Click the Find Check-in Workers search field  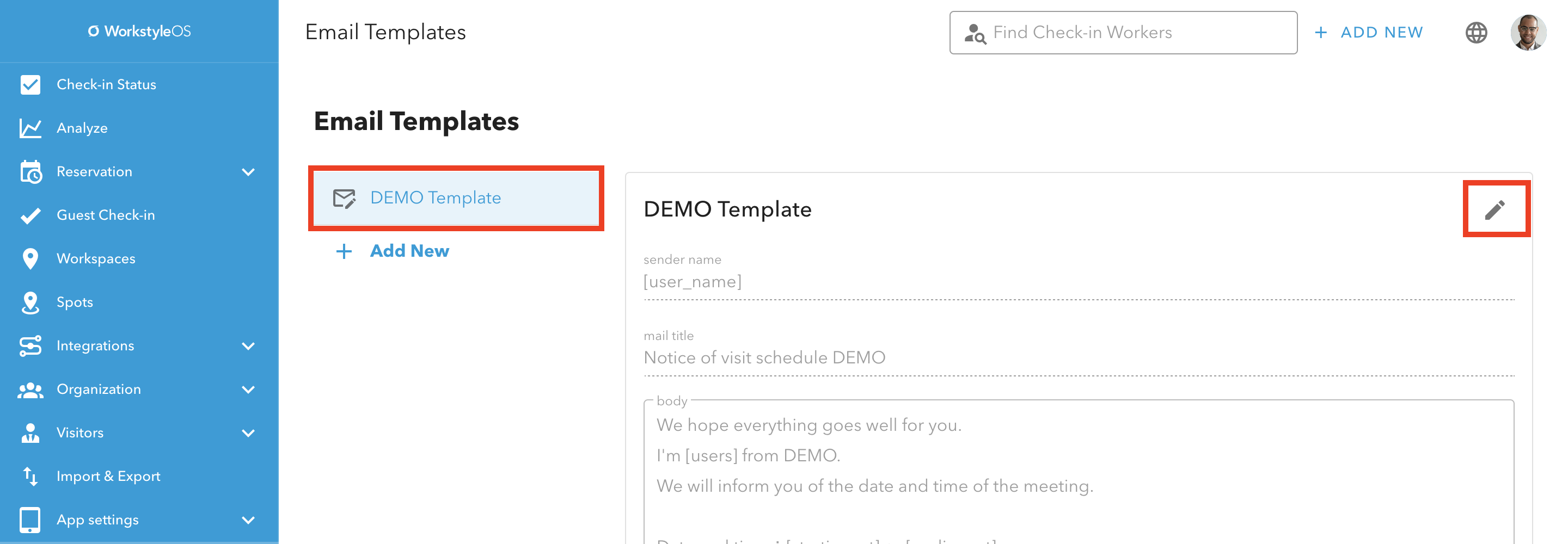coord(1123,32)
